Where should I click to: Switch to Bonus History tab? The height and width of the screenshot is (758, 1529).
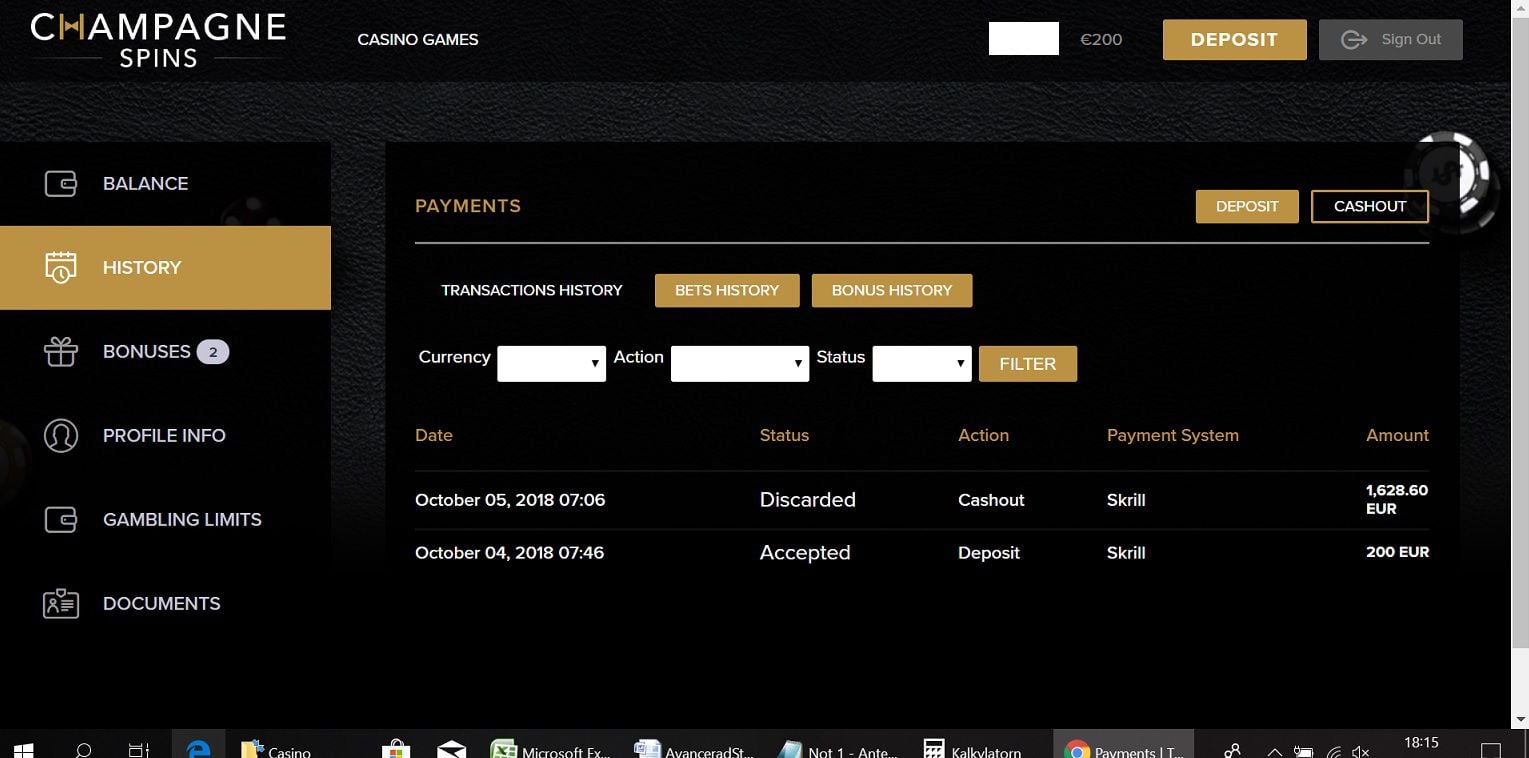892,290
